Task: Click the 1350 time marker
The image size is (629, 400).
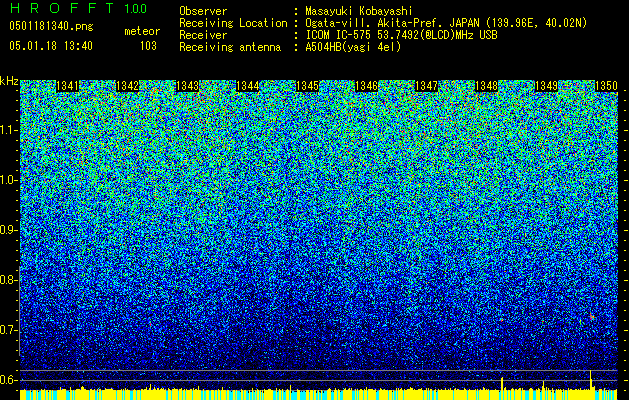Action: pos(606,86)
